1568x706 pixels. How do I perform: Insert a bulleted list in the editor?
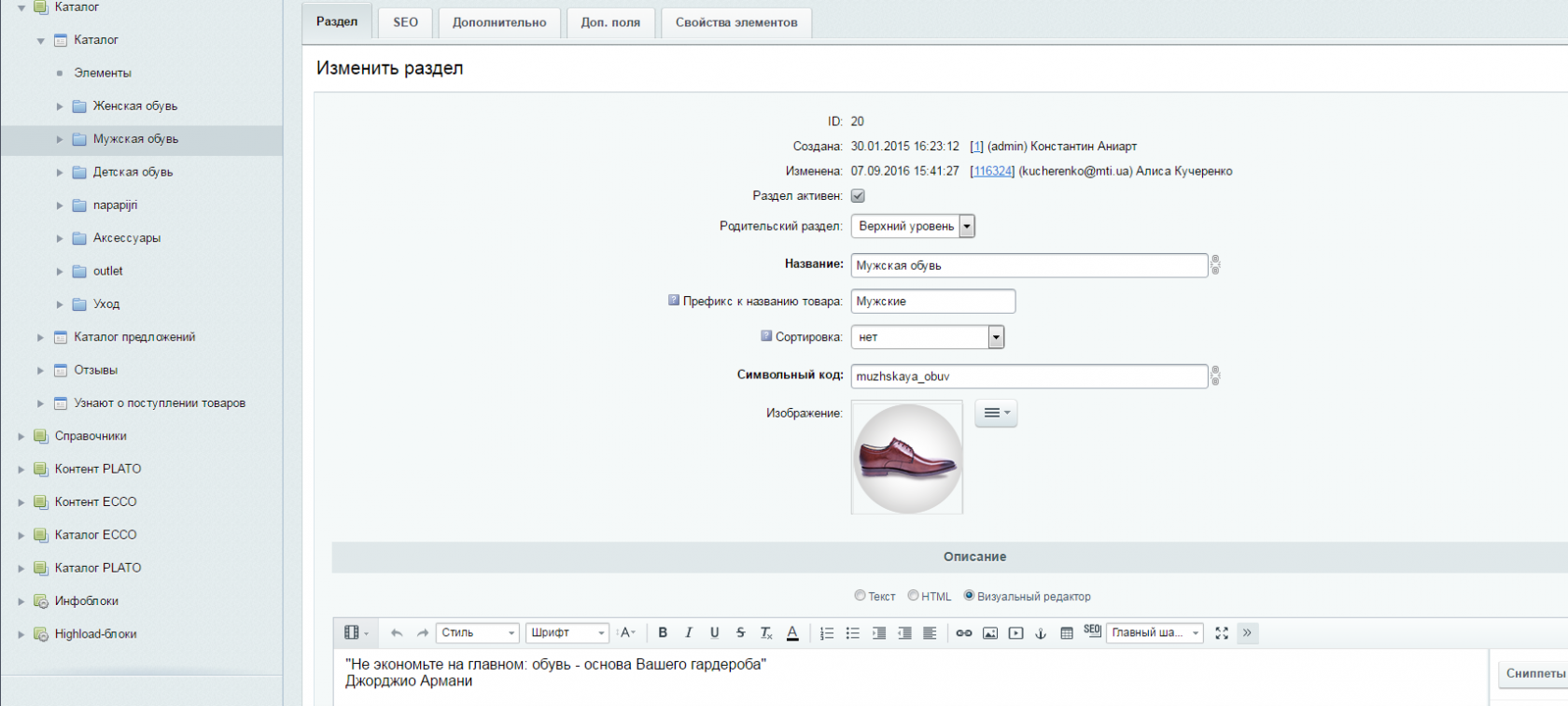coord(853,633)
